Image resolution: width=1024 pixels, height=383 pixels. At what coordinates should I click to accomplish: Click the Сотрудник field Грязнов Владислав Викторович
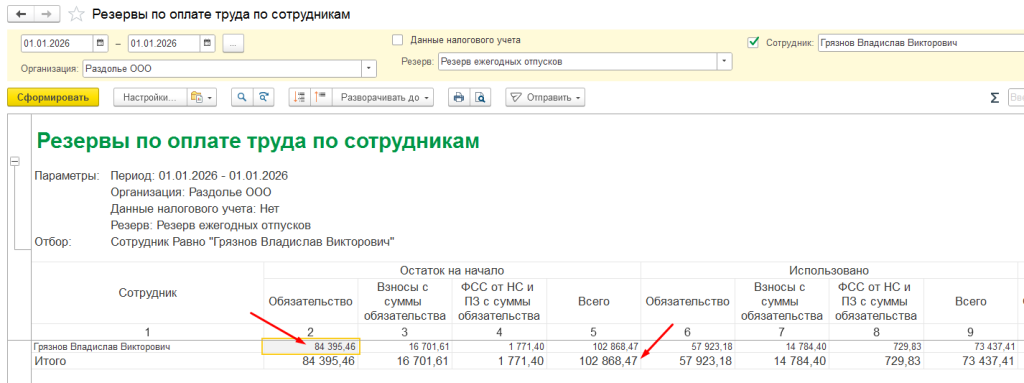pos(920,42)
